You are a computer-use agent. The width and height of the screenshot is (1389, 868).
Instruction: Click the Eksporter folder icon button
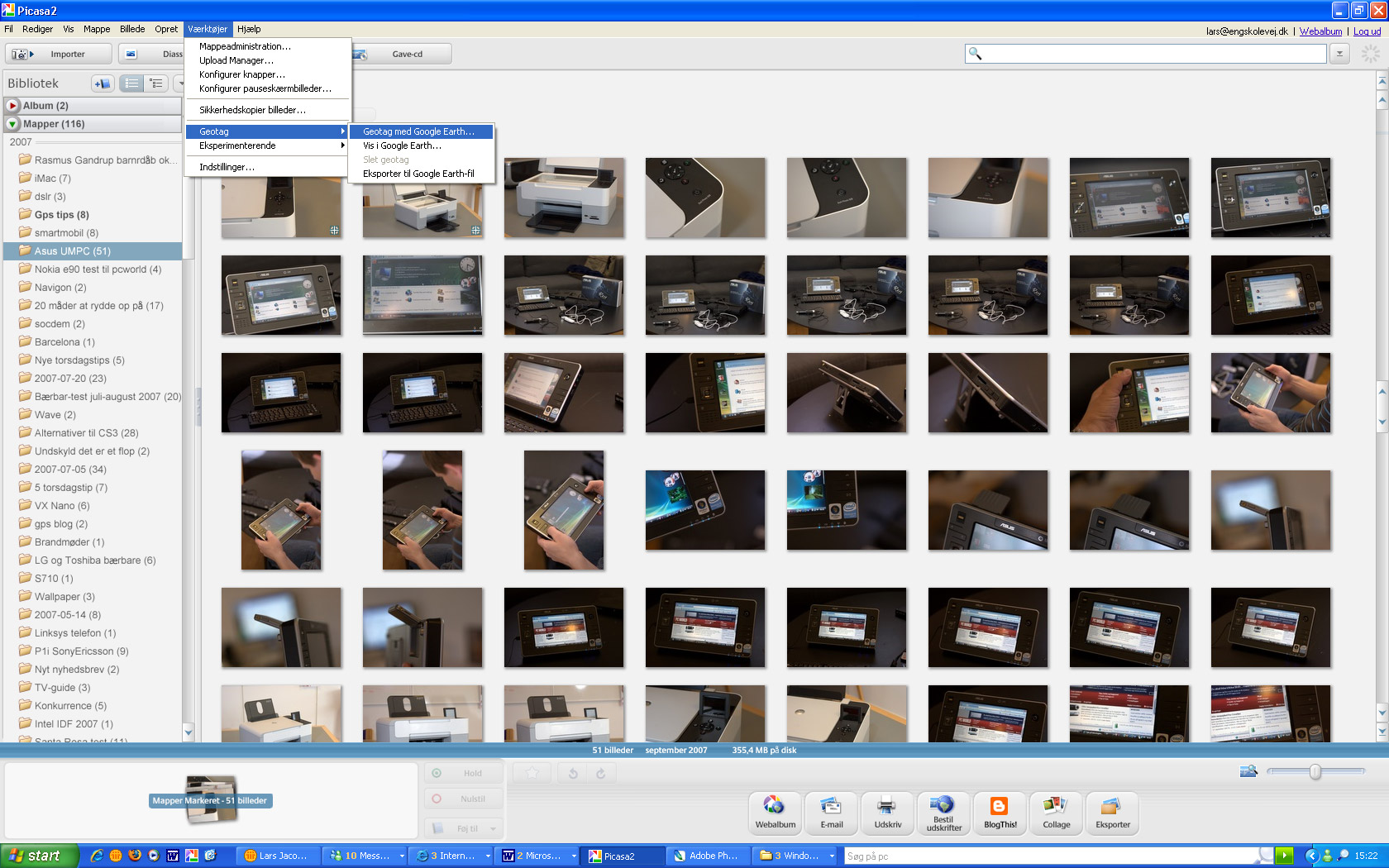1112,813
